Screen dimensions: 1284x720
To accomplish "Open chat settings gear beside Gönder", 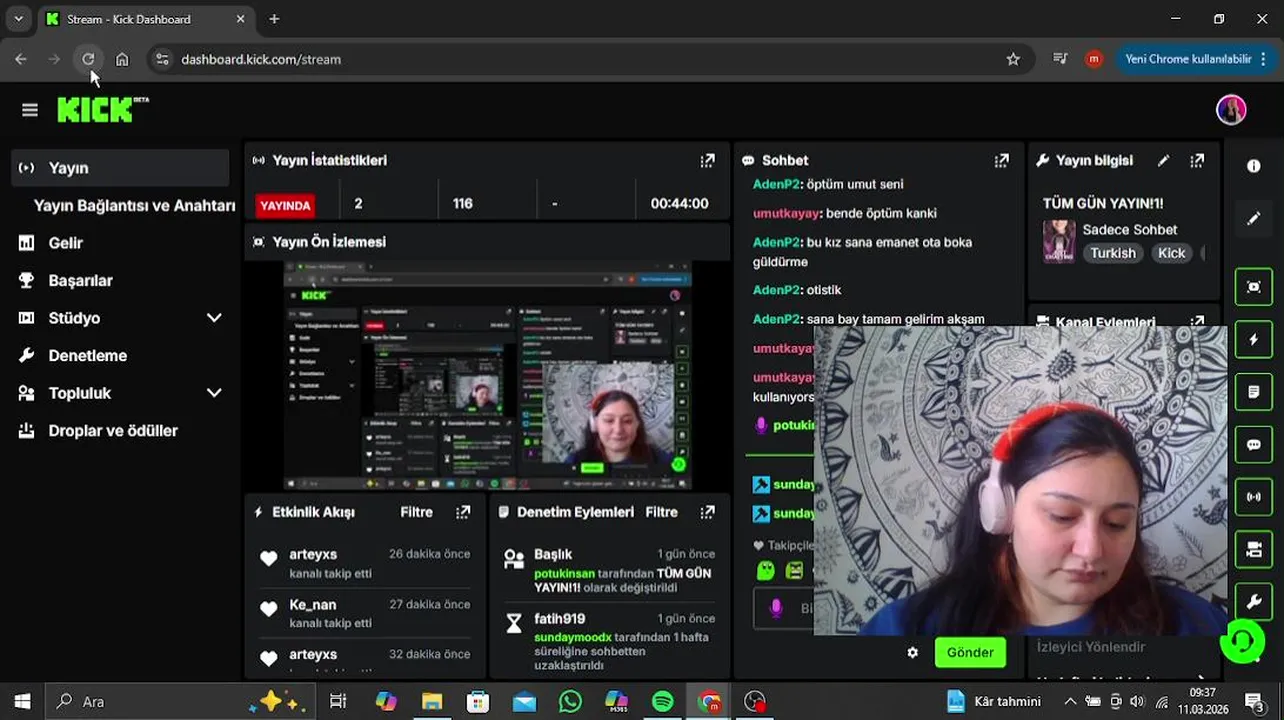I will coord(913,652).
